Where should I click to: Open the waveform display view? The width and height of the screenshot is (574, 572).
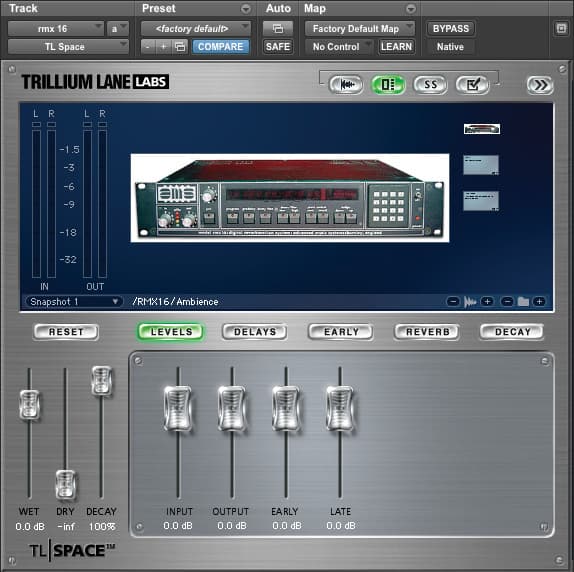(346, 85)
